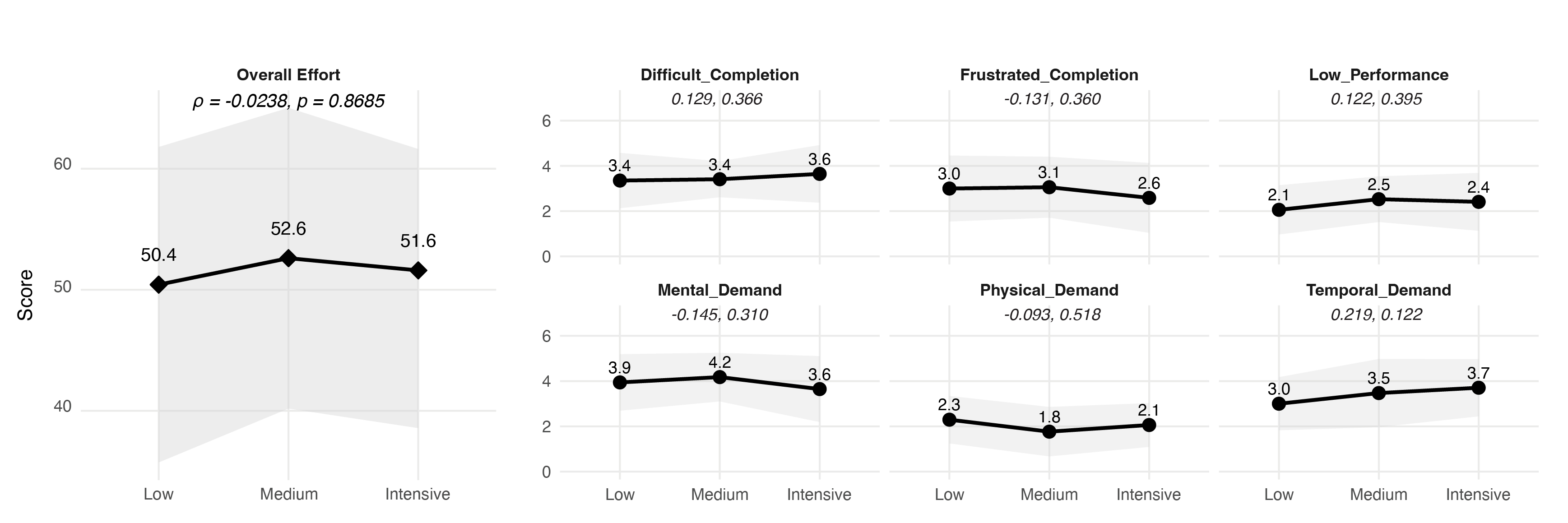Viewport: 1568px width, 523px height.
Task: Click Medium x-axis label under Overall Effort
Action: tap(288, 494)
